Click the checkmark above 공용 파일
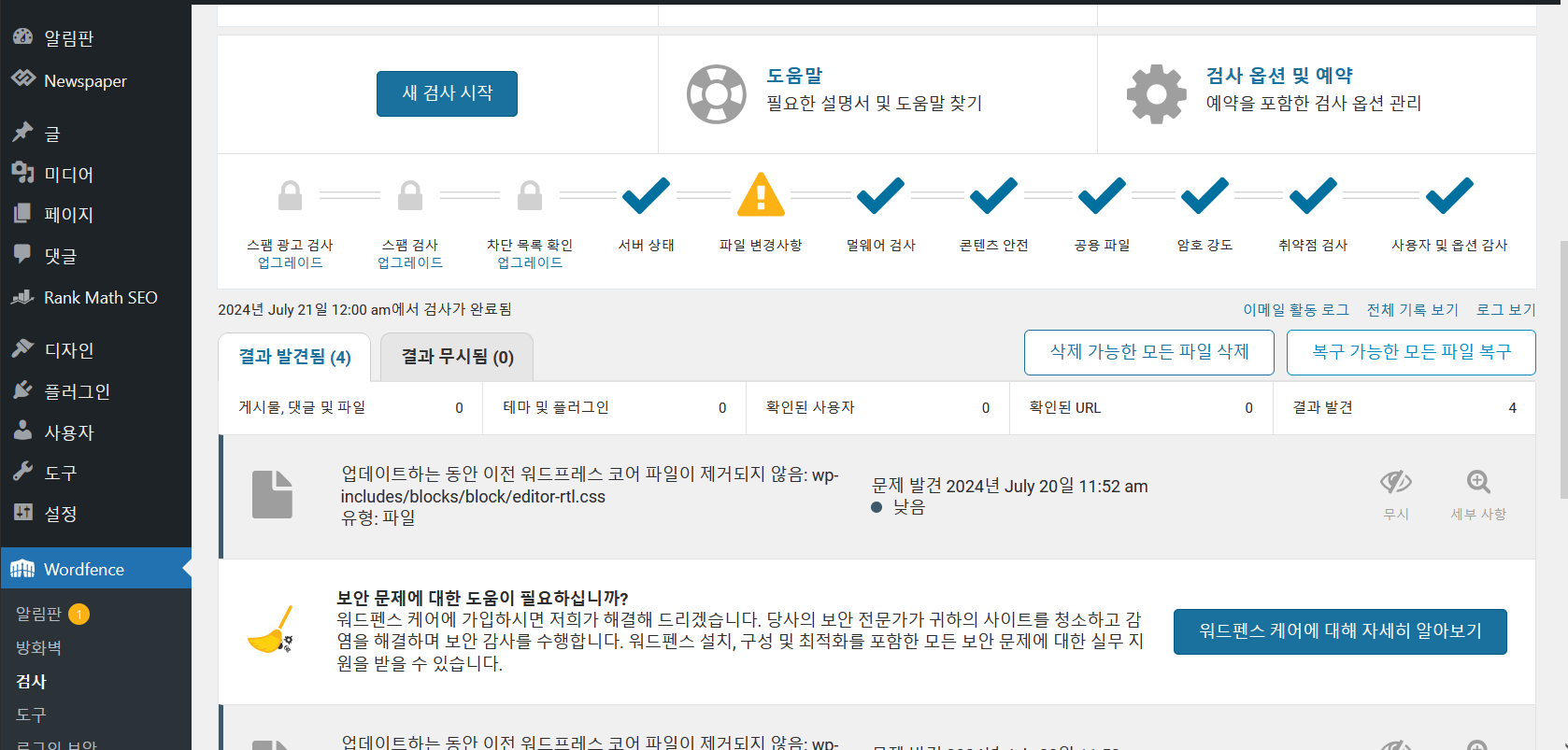 point(1102,195)
